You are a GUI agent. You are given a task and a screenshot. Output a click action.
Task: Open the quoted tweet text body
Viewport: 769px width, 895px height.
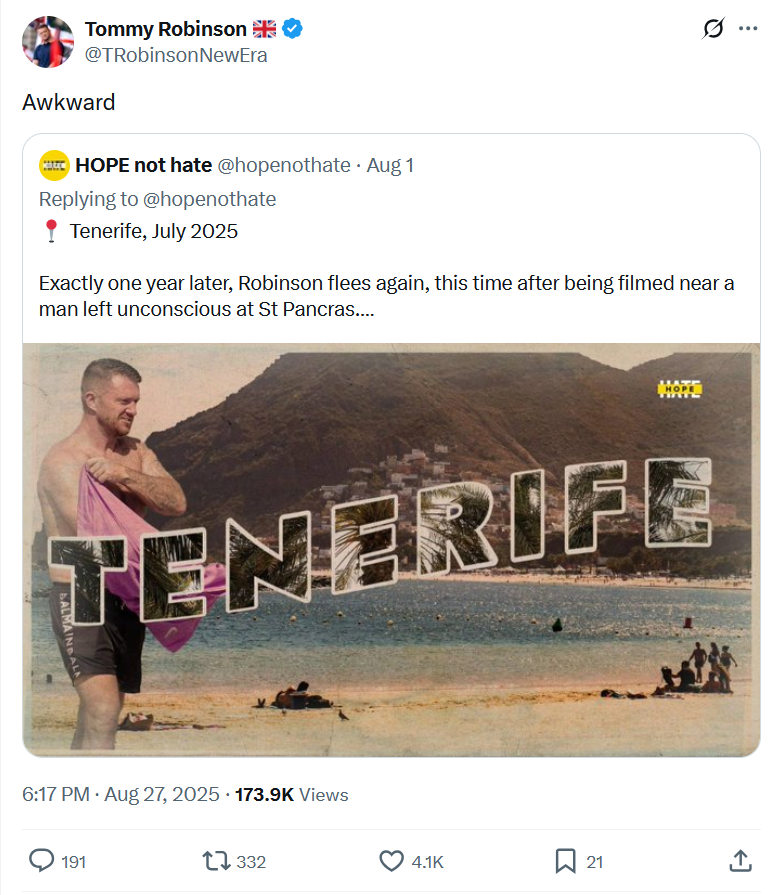point(386,296)
